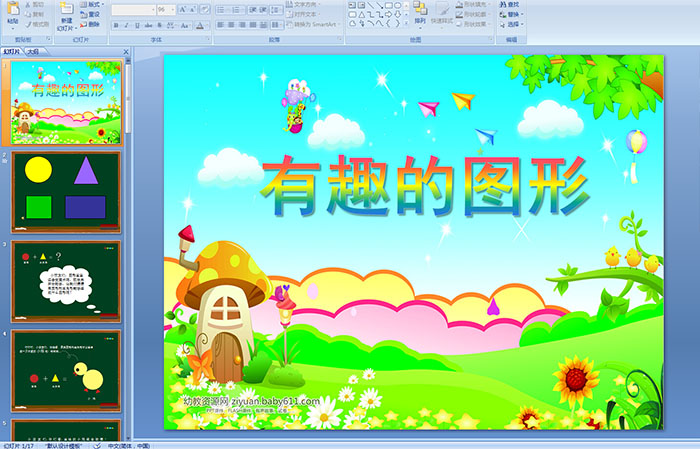Image resolution: width=700 pixels, height=449 pixels.
Task: Switch to the Slides (幻灯片) pane tab
Action: pos(12,52)
